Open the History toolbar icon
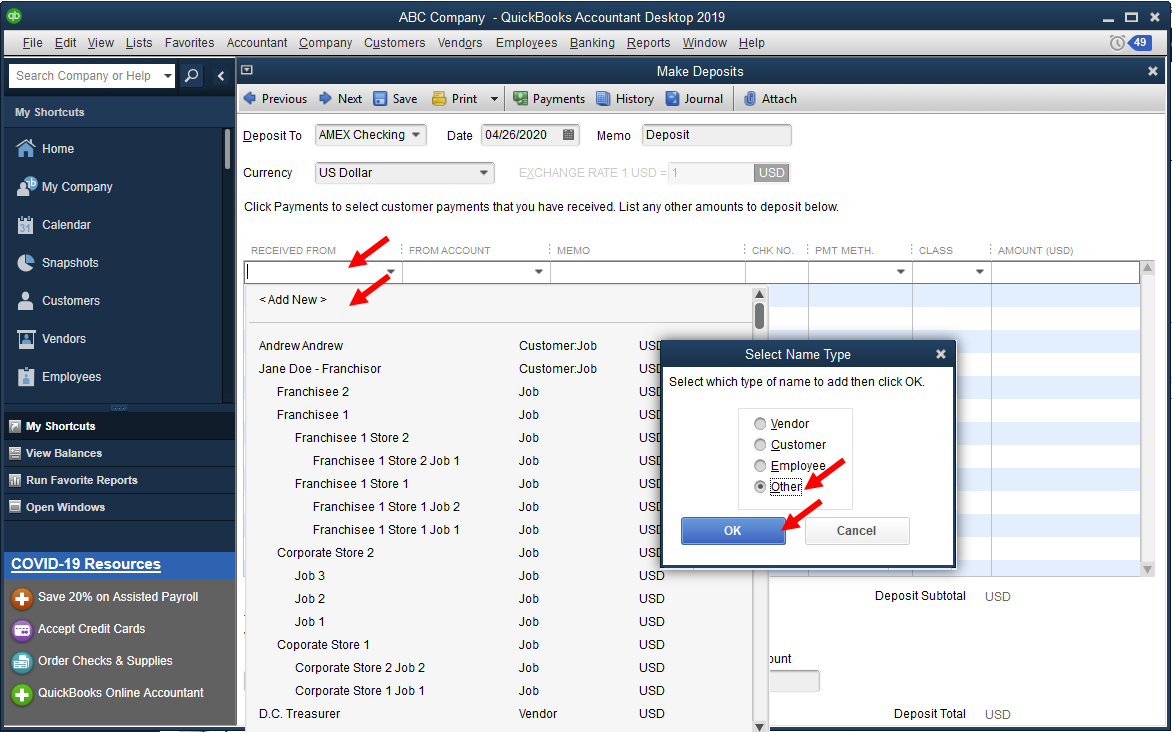 pos(603,99)
